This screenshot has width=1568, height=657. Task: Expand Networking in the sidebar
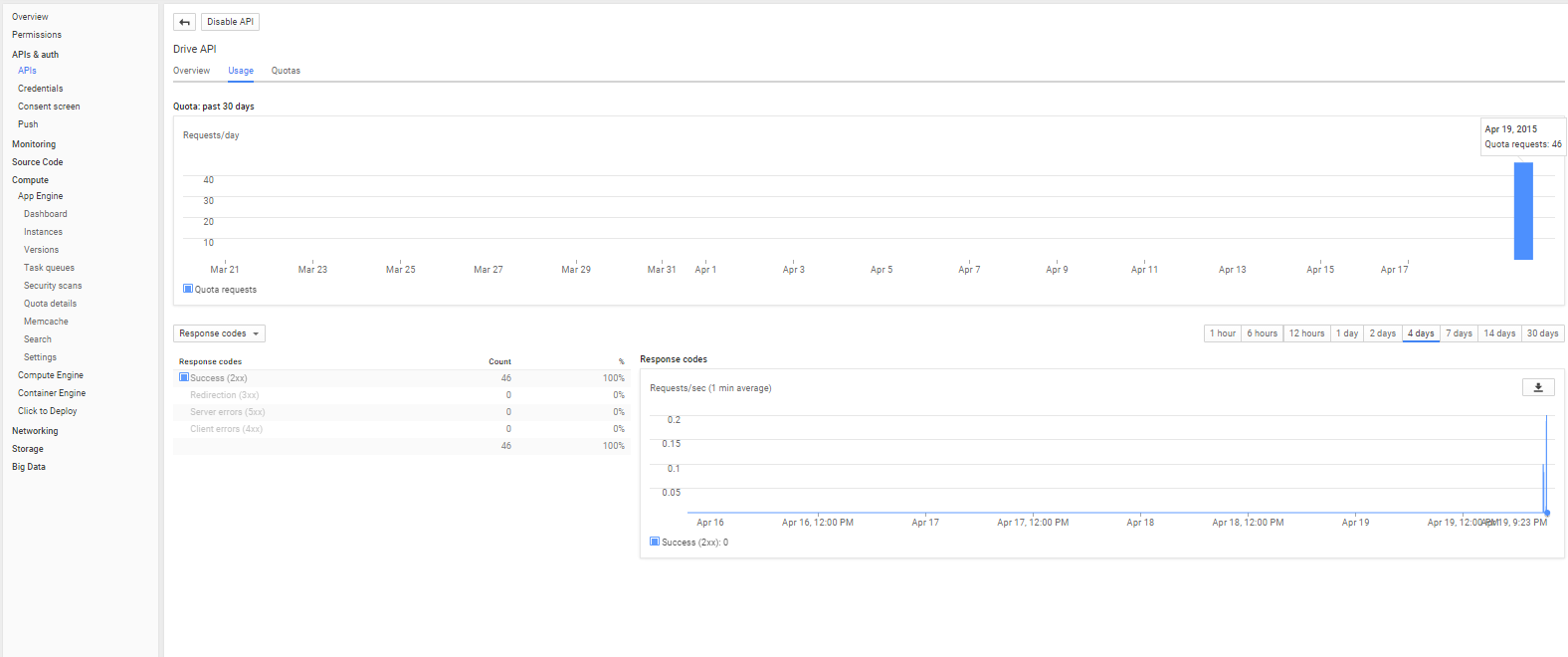click(x=35, y=431)
